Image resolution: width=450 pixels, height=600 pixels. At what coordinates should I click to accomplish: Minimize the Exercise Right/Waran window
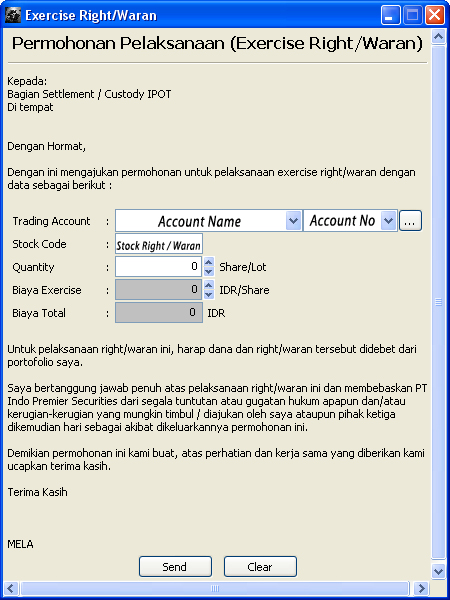click(390, 16)
